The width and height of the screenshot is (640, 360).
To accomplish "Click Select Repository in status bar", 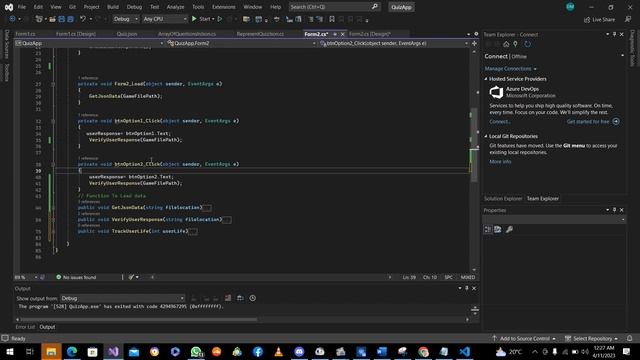I will point(591,338).
